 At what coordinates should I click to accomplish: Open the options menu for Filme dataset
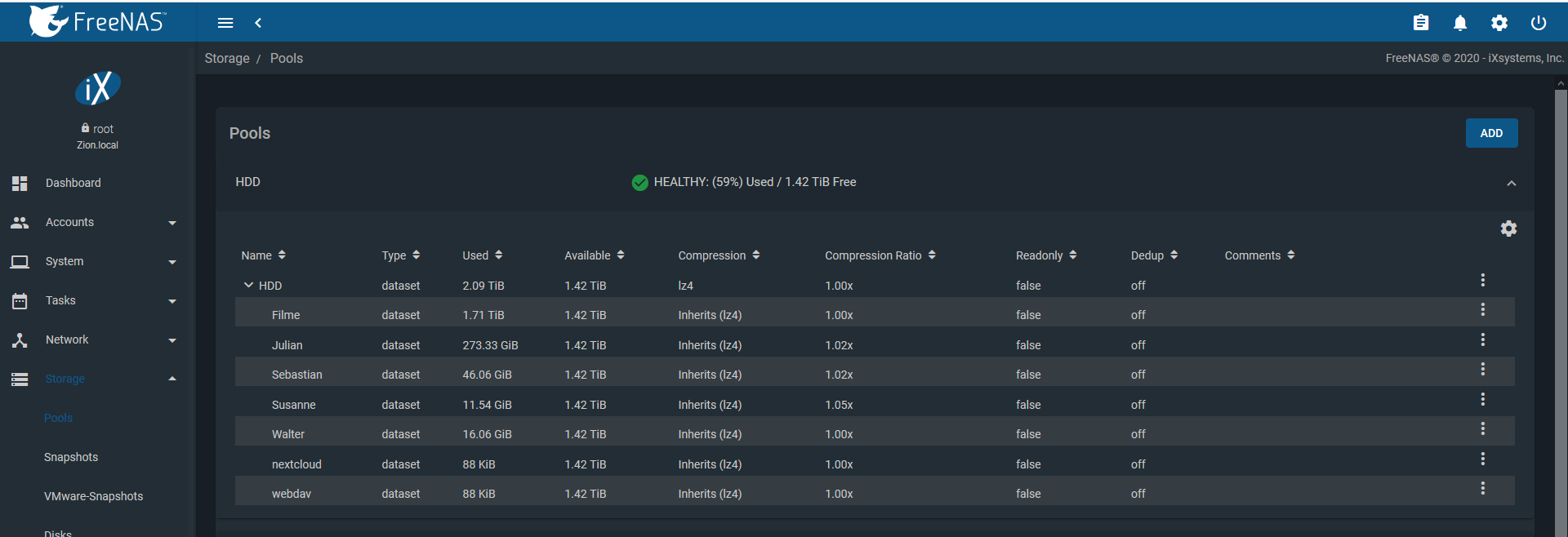(x=1482, y=310)
